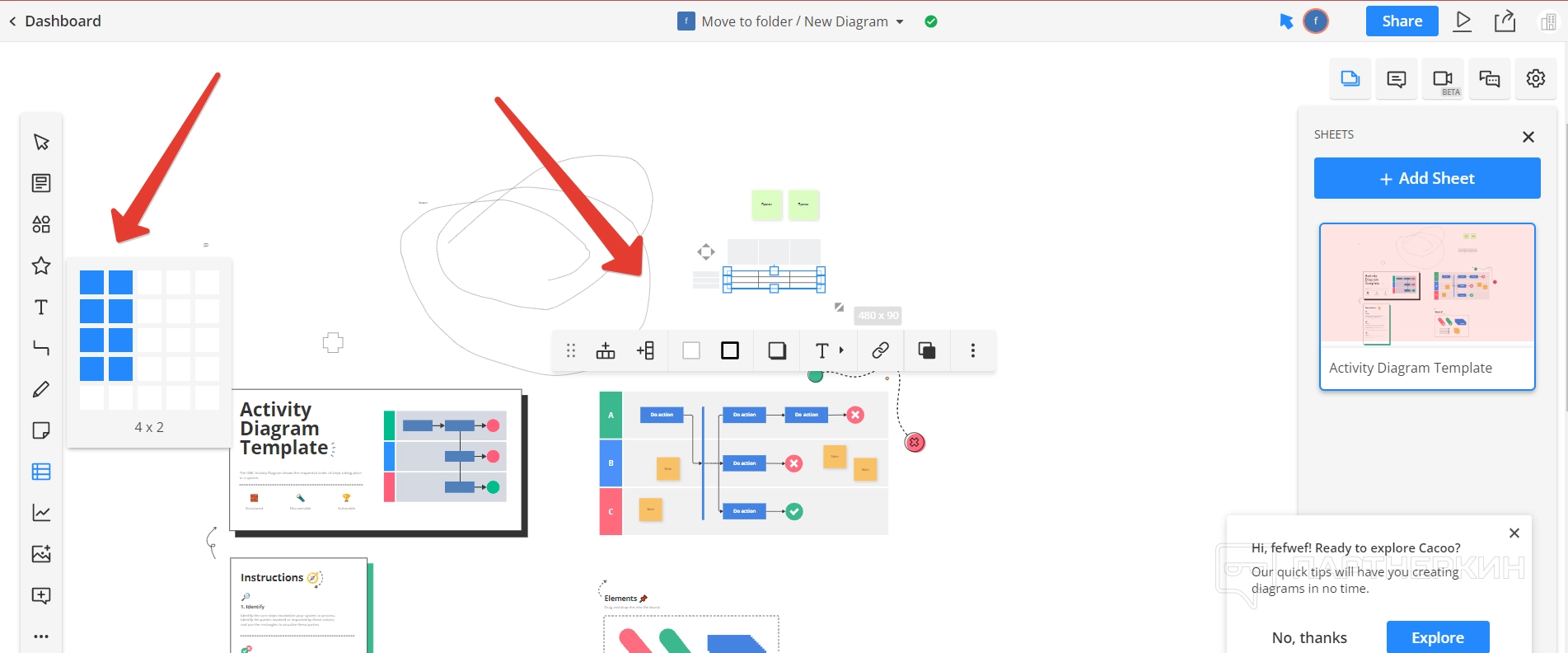The image size is (1568, 653).
Task: Open the chat panel icon
Action: [1490, 79]
